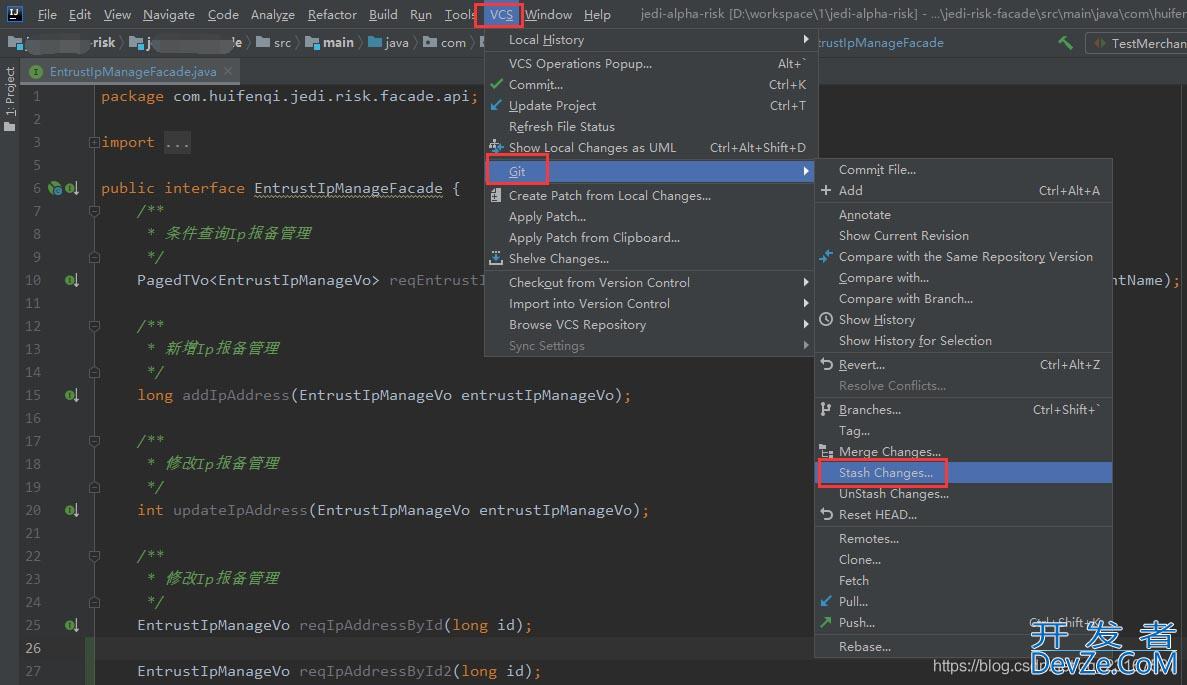Expand Local History submenu
This screenshot has width=1187, height=685.
(x=650, y=39)
